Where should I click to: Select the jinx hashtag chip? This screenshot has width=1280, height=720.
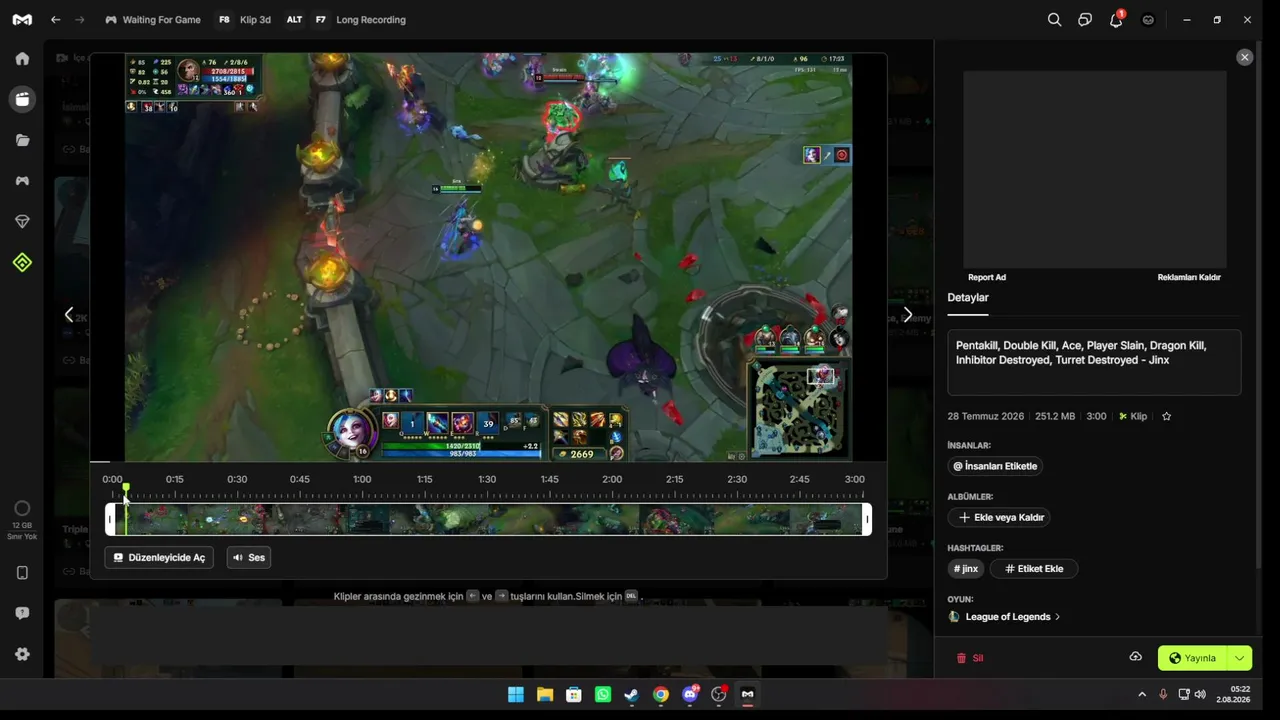[966, 569]
